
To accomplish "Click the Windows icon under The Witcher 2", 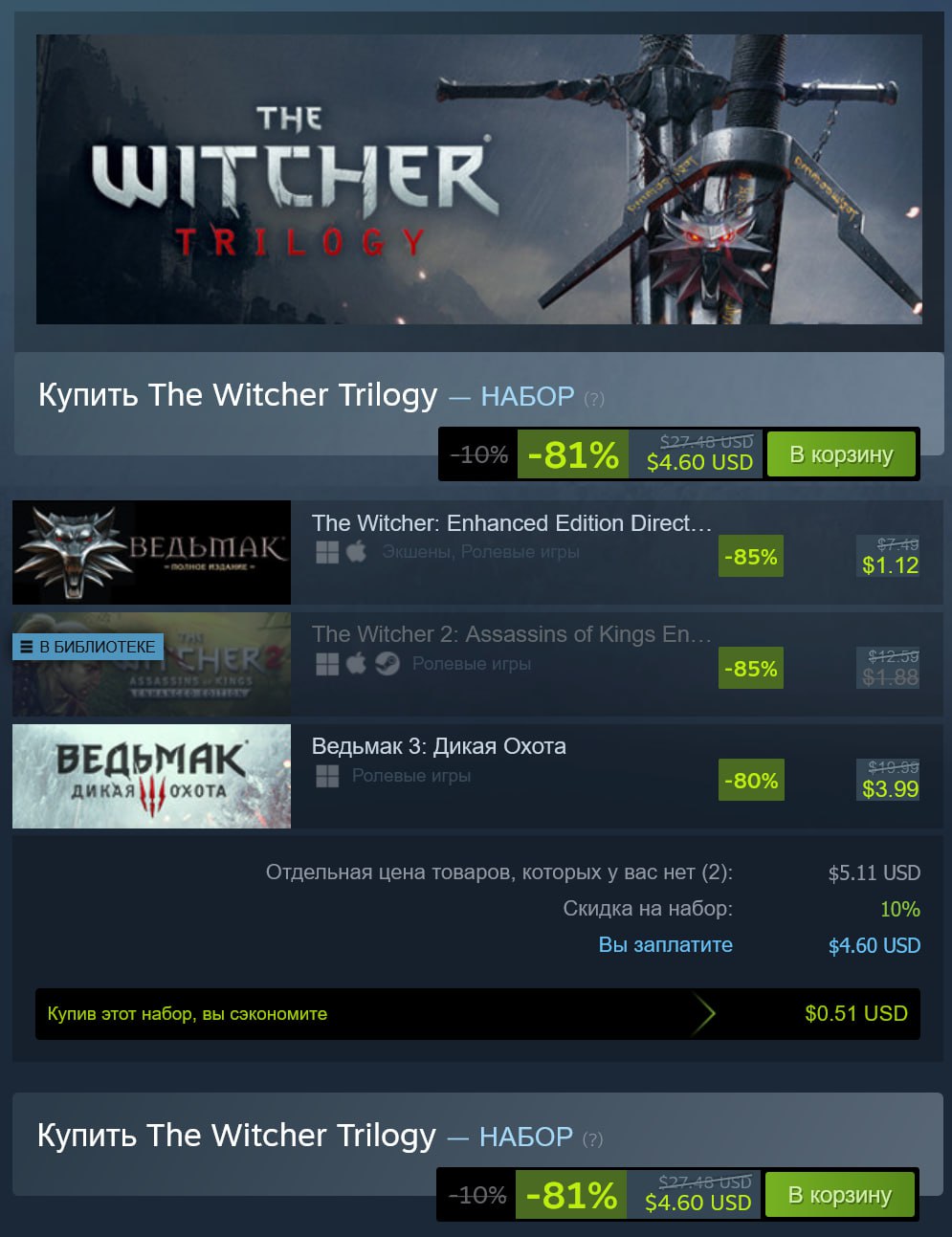I will tap(327, 664).
